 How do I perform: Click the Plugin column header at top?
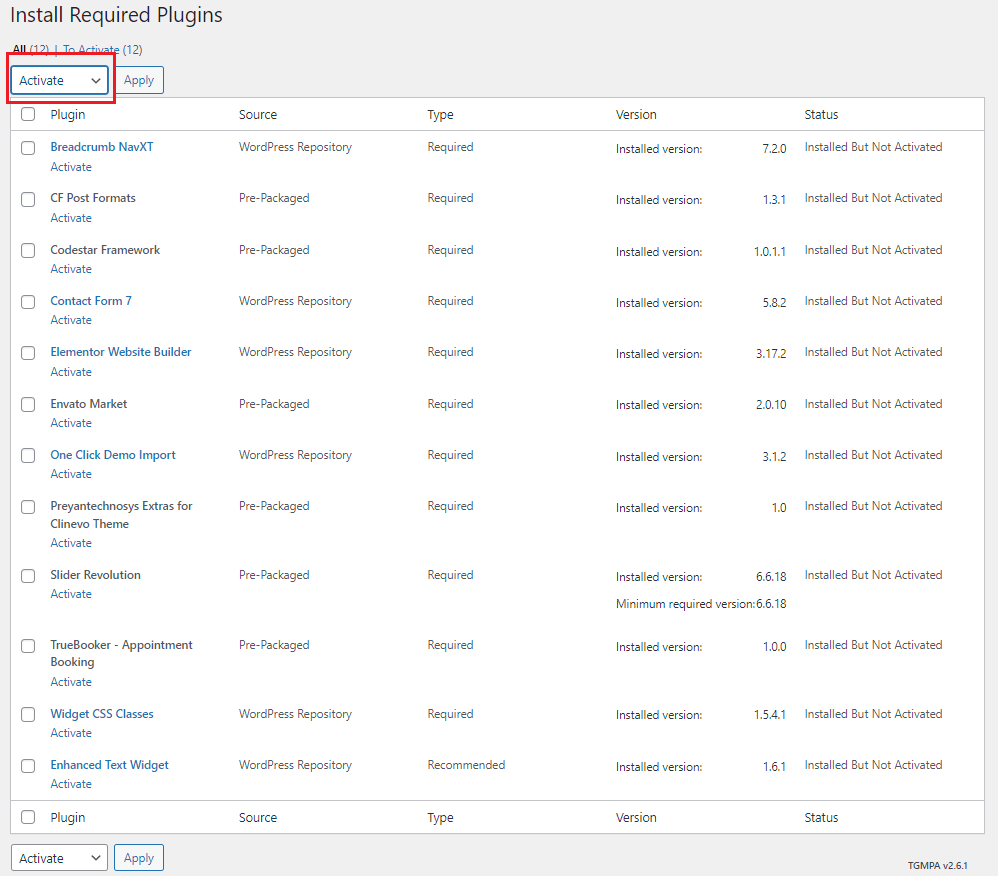point(67,115)
